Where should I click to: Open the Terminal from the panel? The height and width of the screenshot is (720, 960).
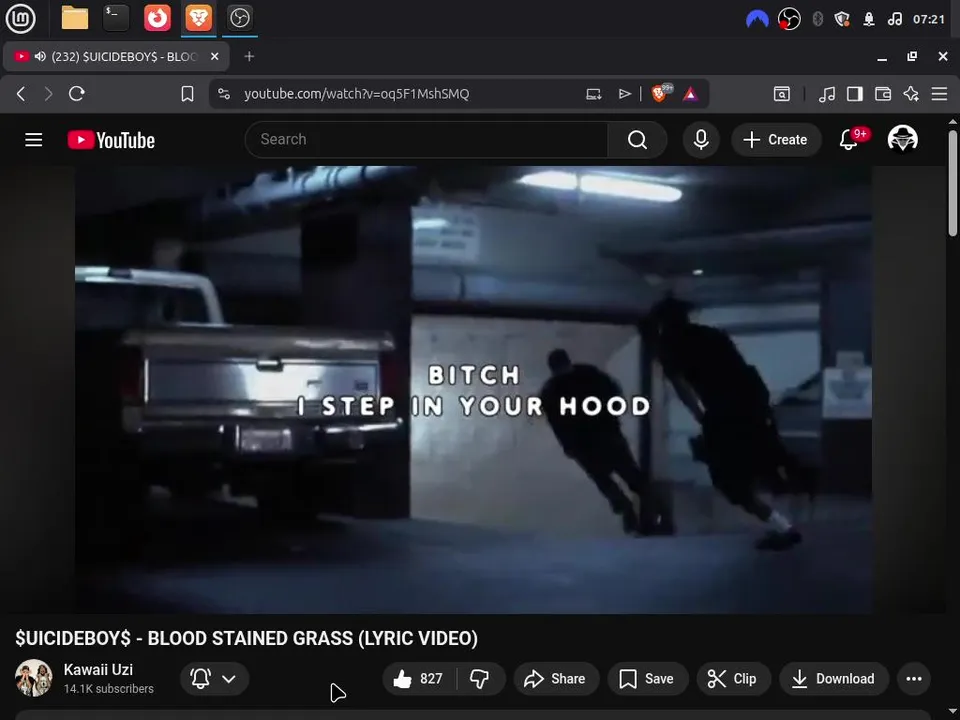tap(116, 18)
